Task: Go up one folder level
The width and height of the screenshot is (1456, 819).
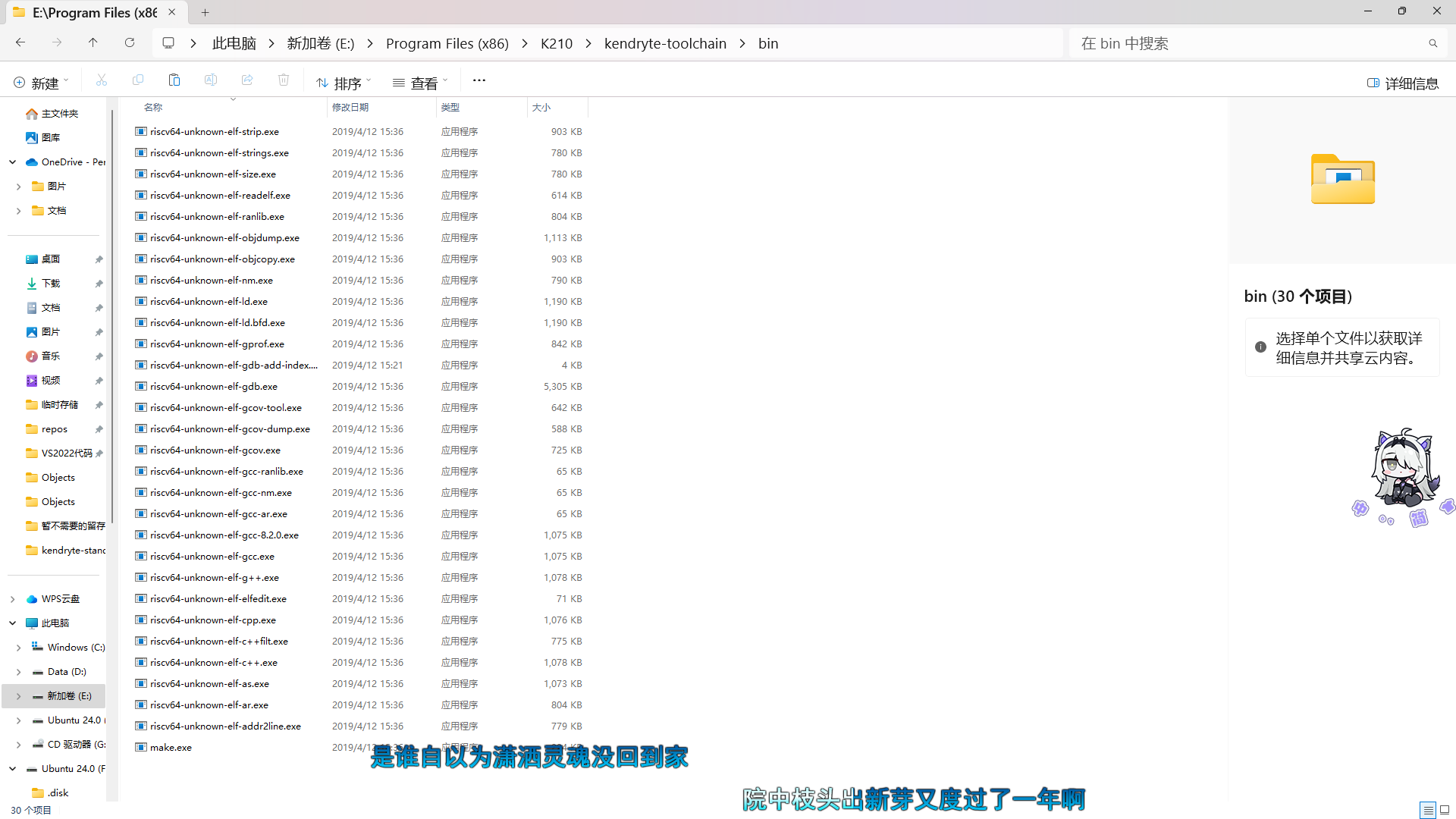Action: (93, 42)
